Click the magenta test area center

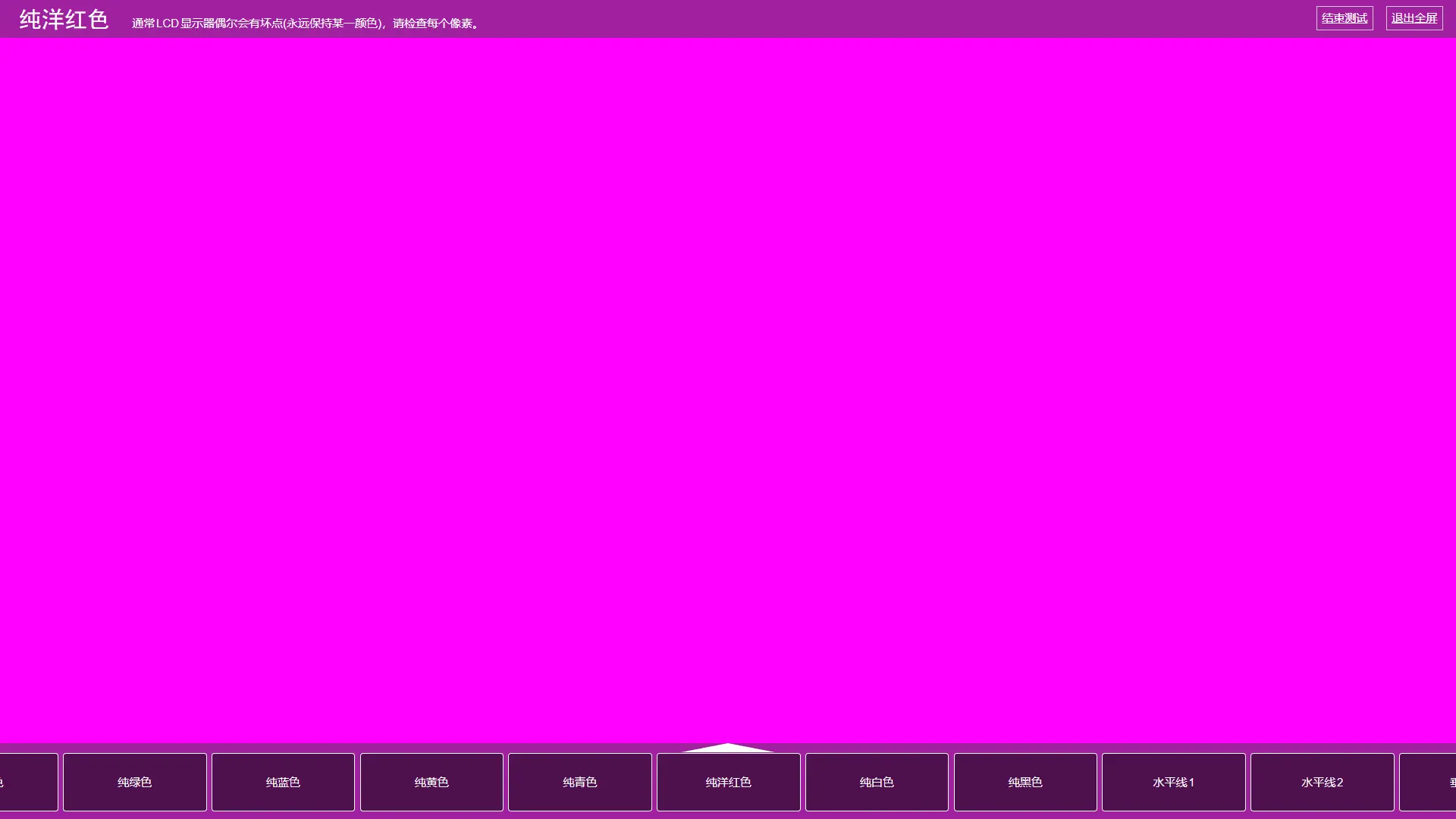[x=728, y=391]
